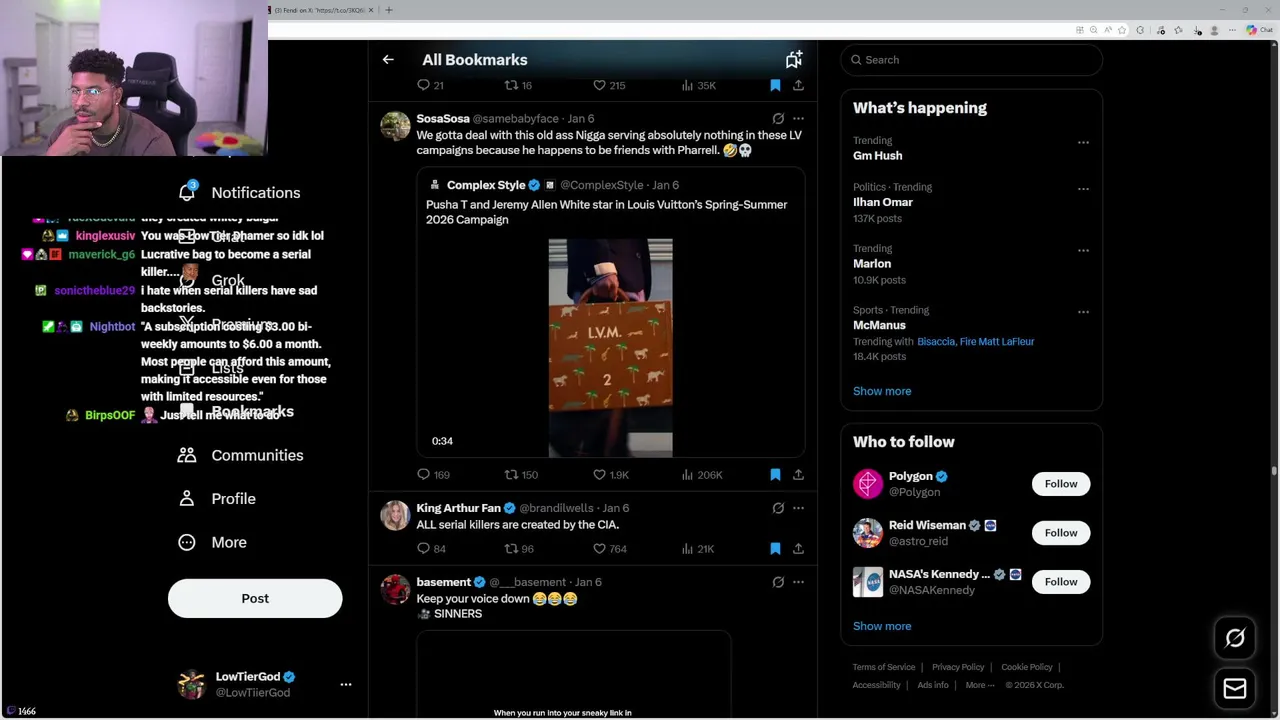
Task: Click the Post button
Action: click(255, 598)
